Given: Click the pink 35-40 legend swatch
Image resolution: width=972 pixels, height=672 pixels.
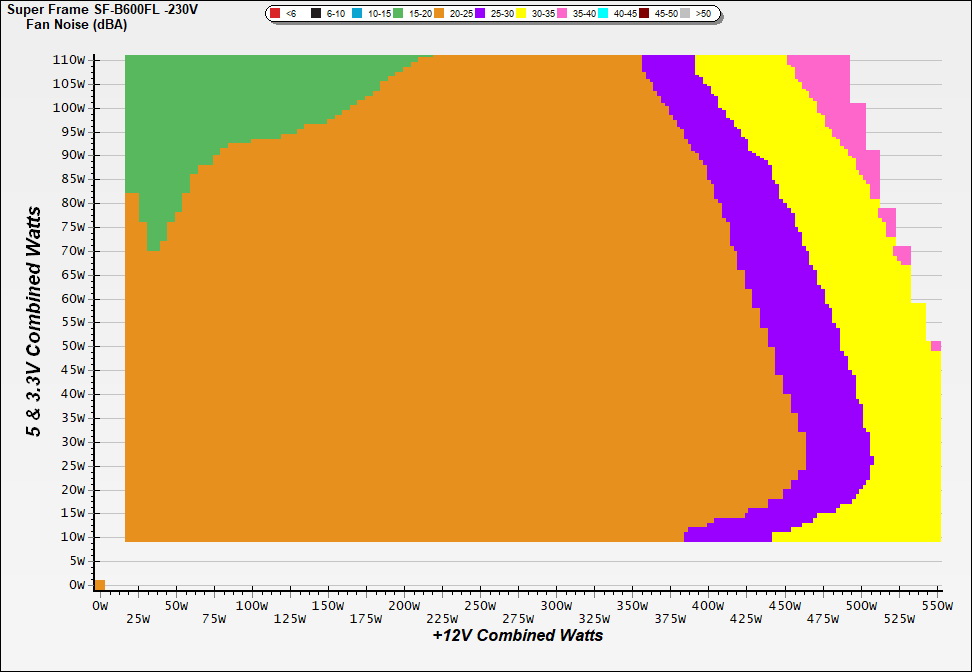Looking at the screenshot, I should pyautogui.click(x=562, y=14).
